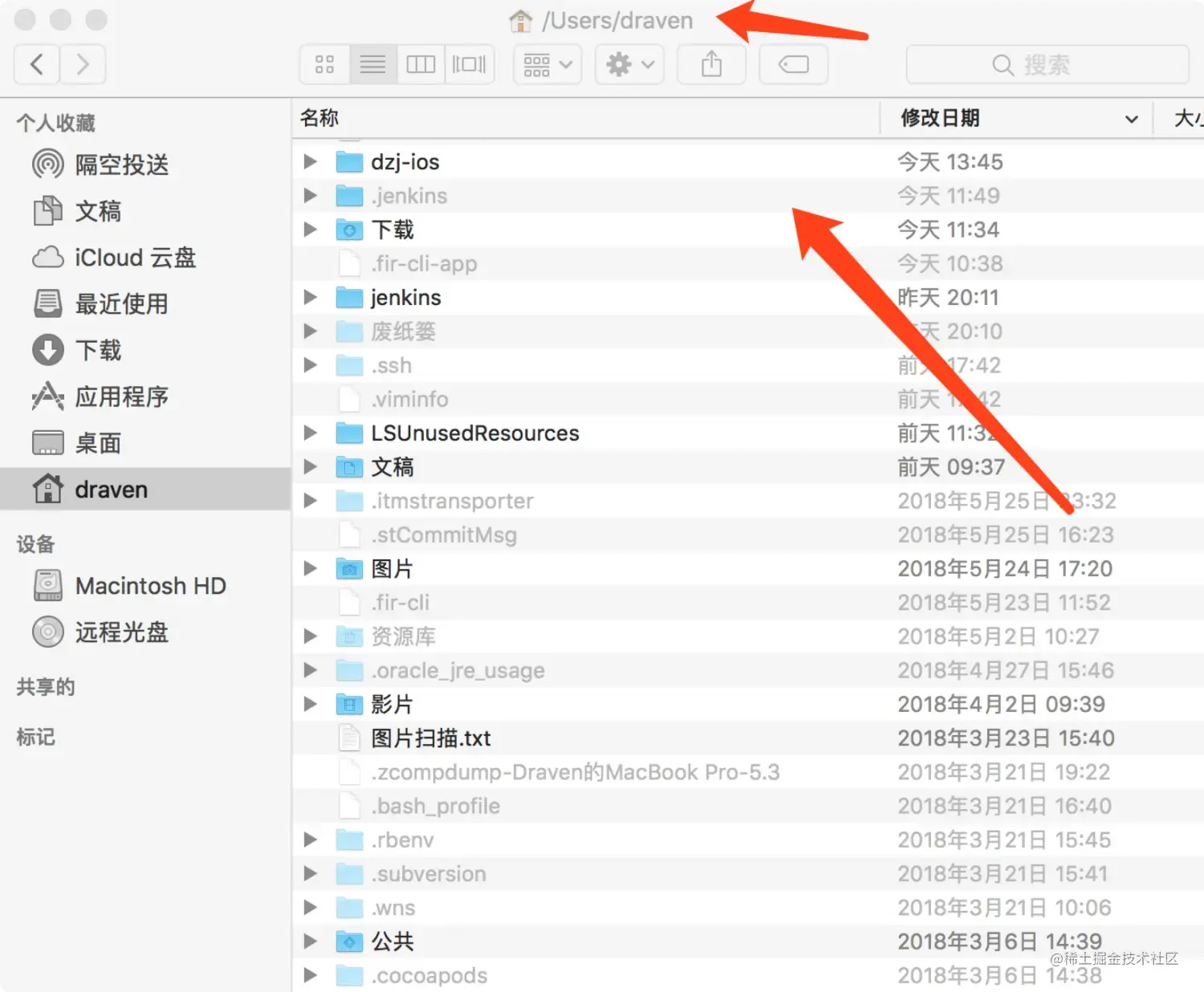Viewport: 1204px width, 992px height.
Task: Expand the 图片 folder
Action: 310,569
